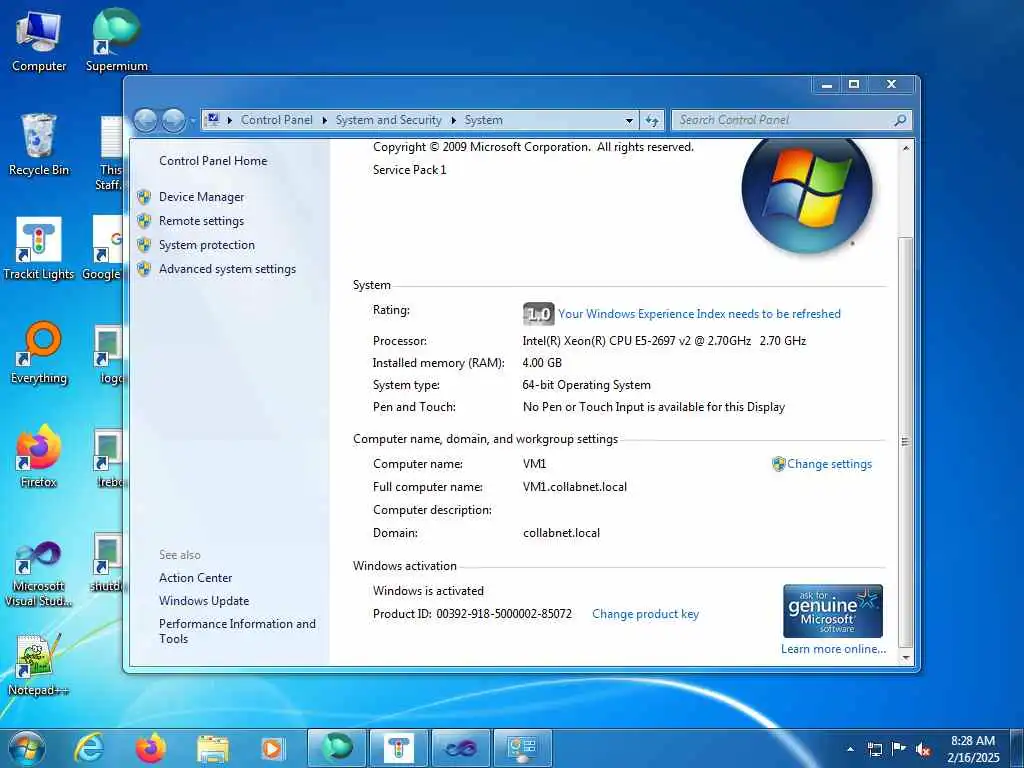Click Learn more online link
Screen dimensions: 1024x768
tap(833, 649)
